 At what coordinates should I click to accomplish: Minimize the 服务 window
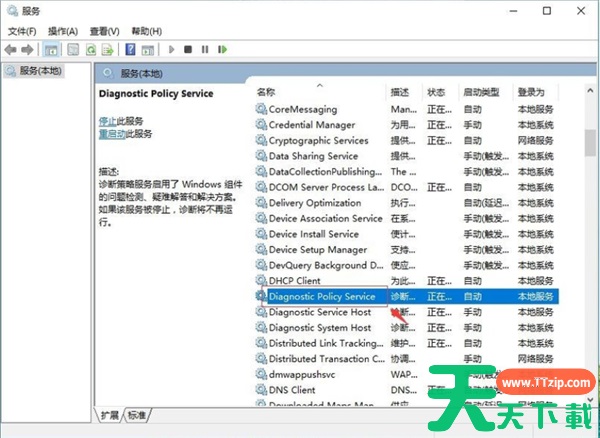click(x=514, y=11)
